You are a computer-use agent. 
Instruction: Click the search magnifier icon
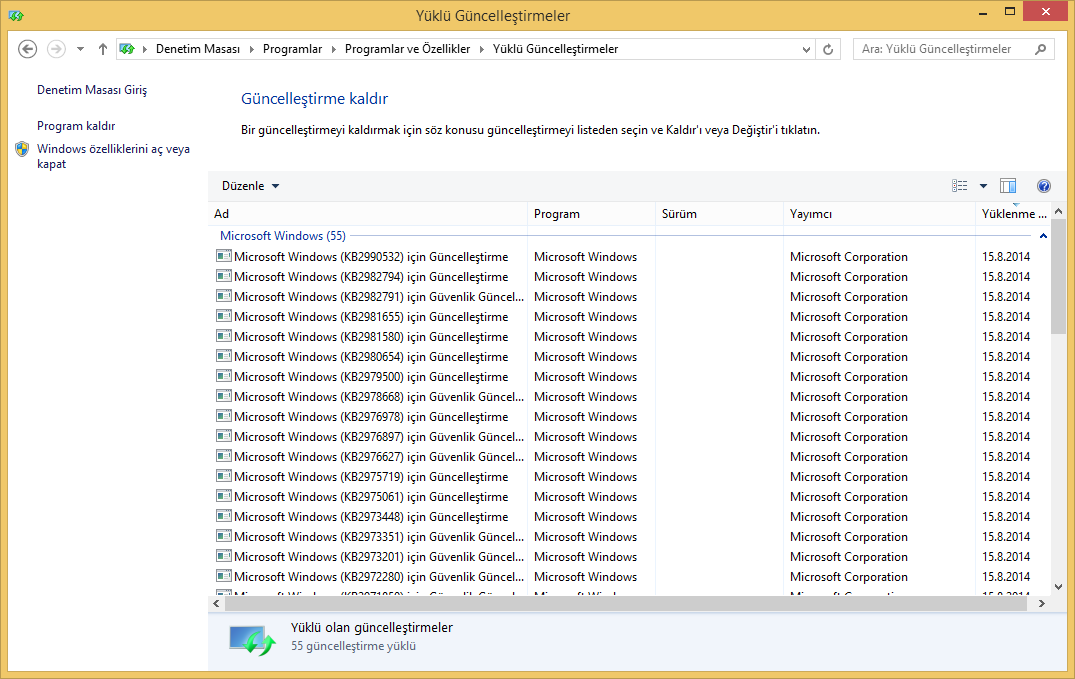[x=1041, y=49]
